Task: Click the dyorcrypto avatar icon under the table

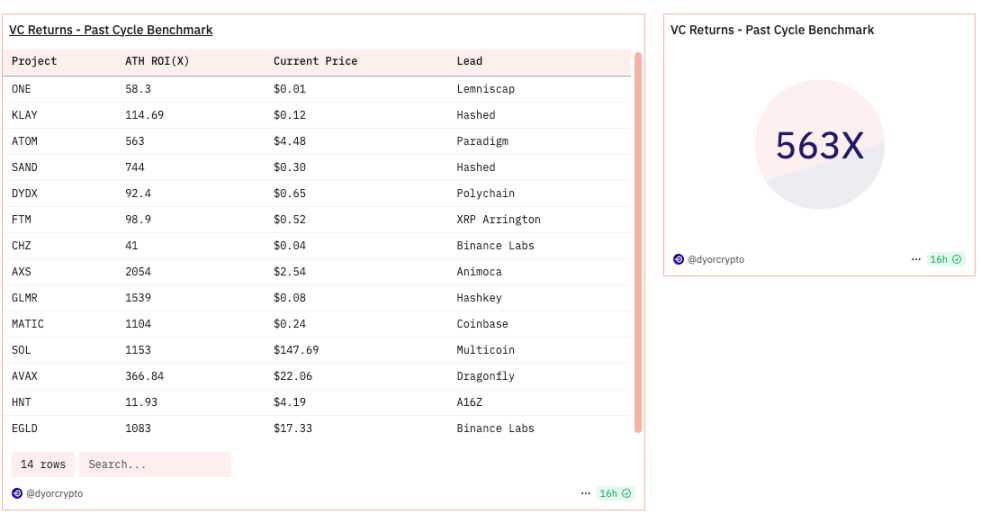Action: click(17, 493)
